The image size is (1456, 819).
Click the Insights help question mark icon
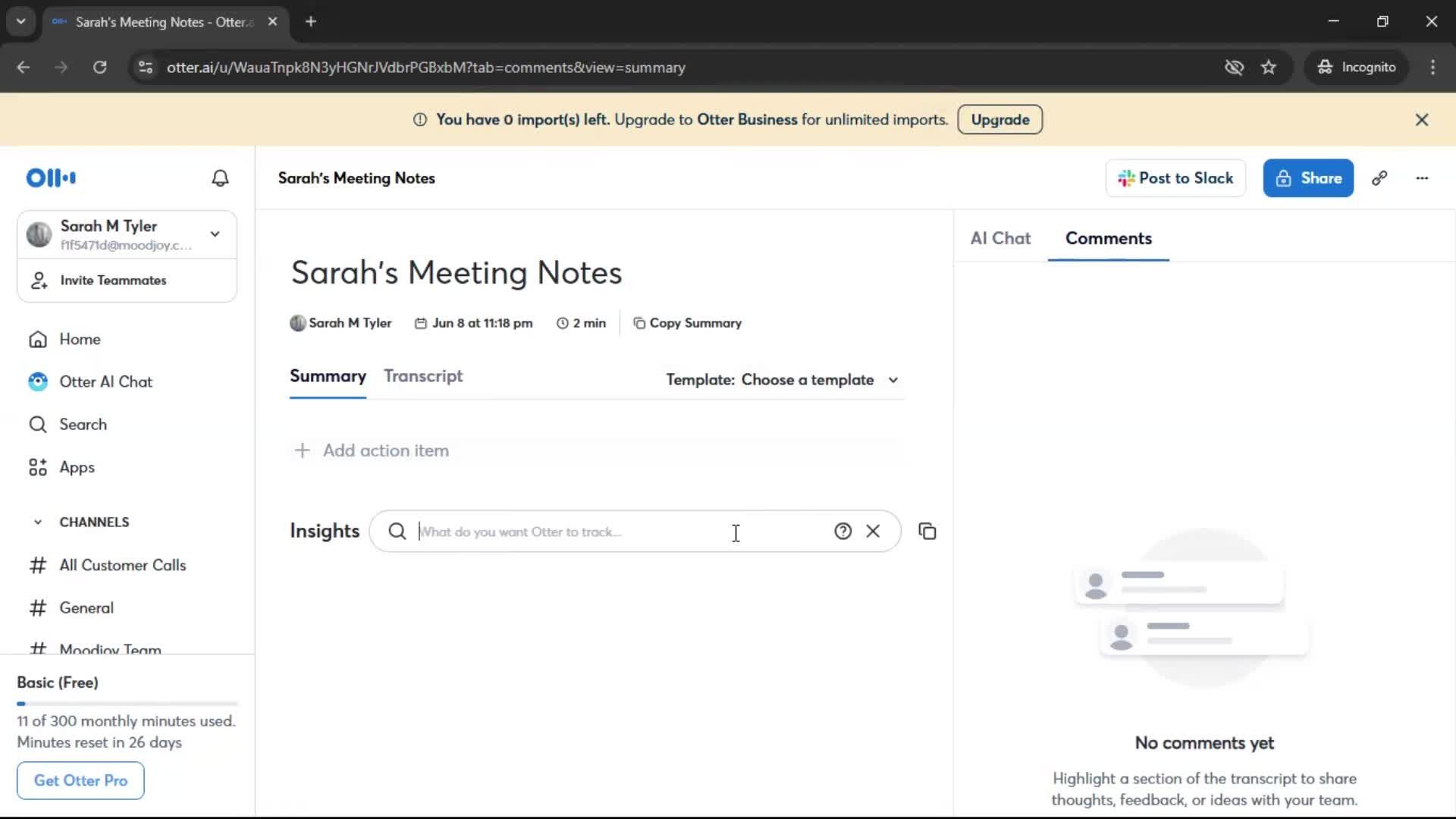843,532
